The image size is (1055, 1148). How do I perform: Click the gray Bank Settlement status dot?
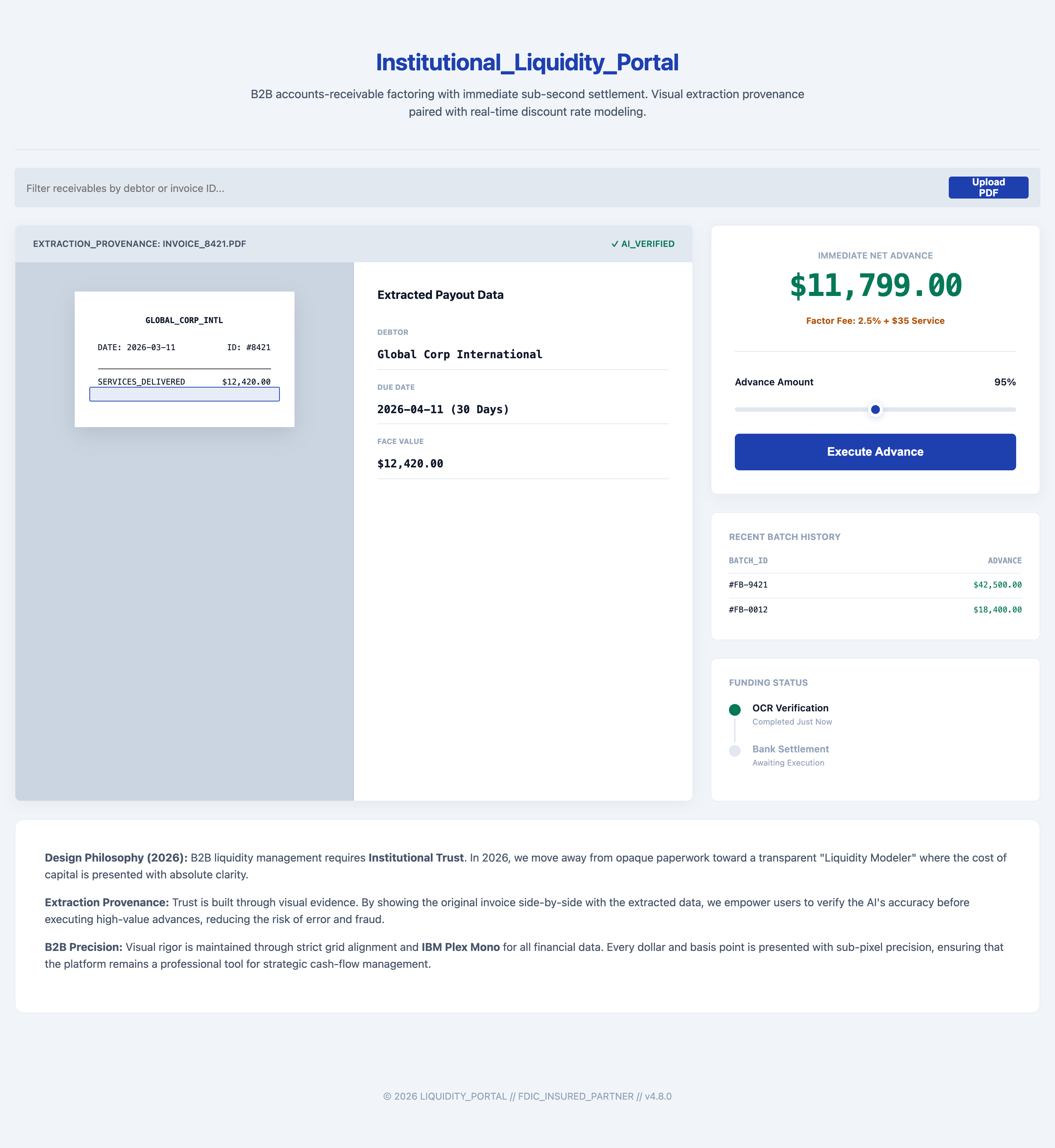click(735, 751)
